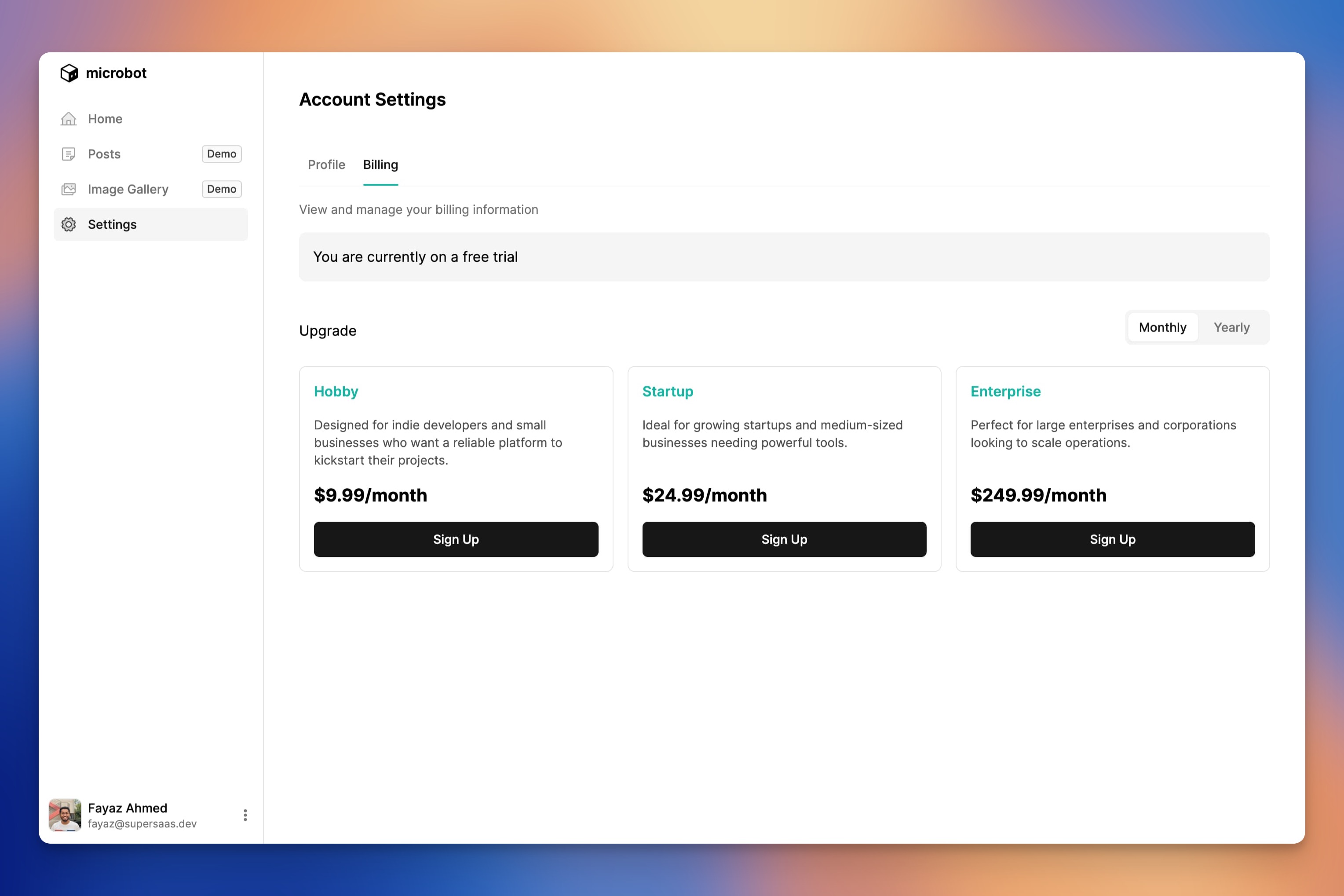Screen dimensions: 1344x896
Task: Click the Image Gallery picture icon
Action: coord(69,189)
